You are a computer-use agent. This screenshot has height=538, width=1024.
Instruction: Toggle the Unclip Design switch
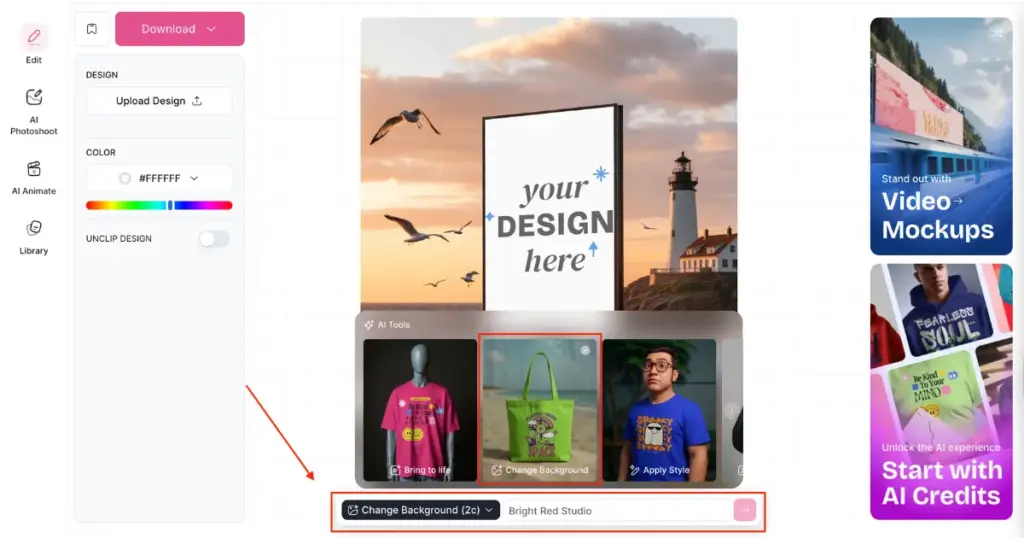(x=214, y=239)
